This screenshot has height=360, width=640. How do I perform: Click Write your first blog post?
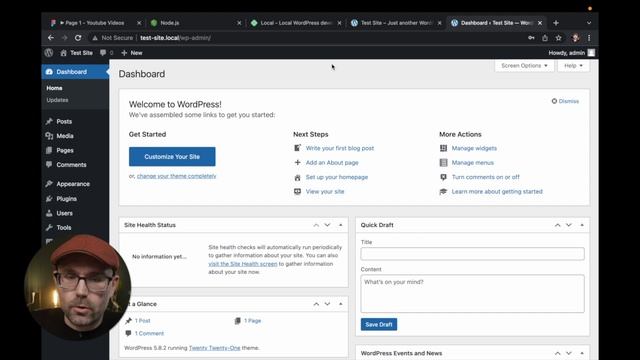click(340, 148)
